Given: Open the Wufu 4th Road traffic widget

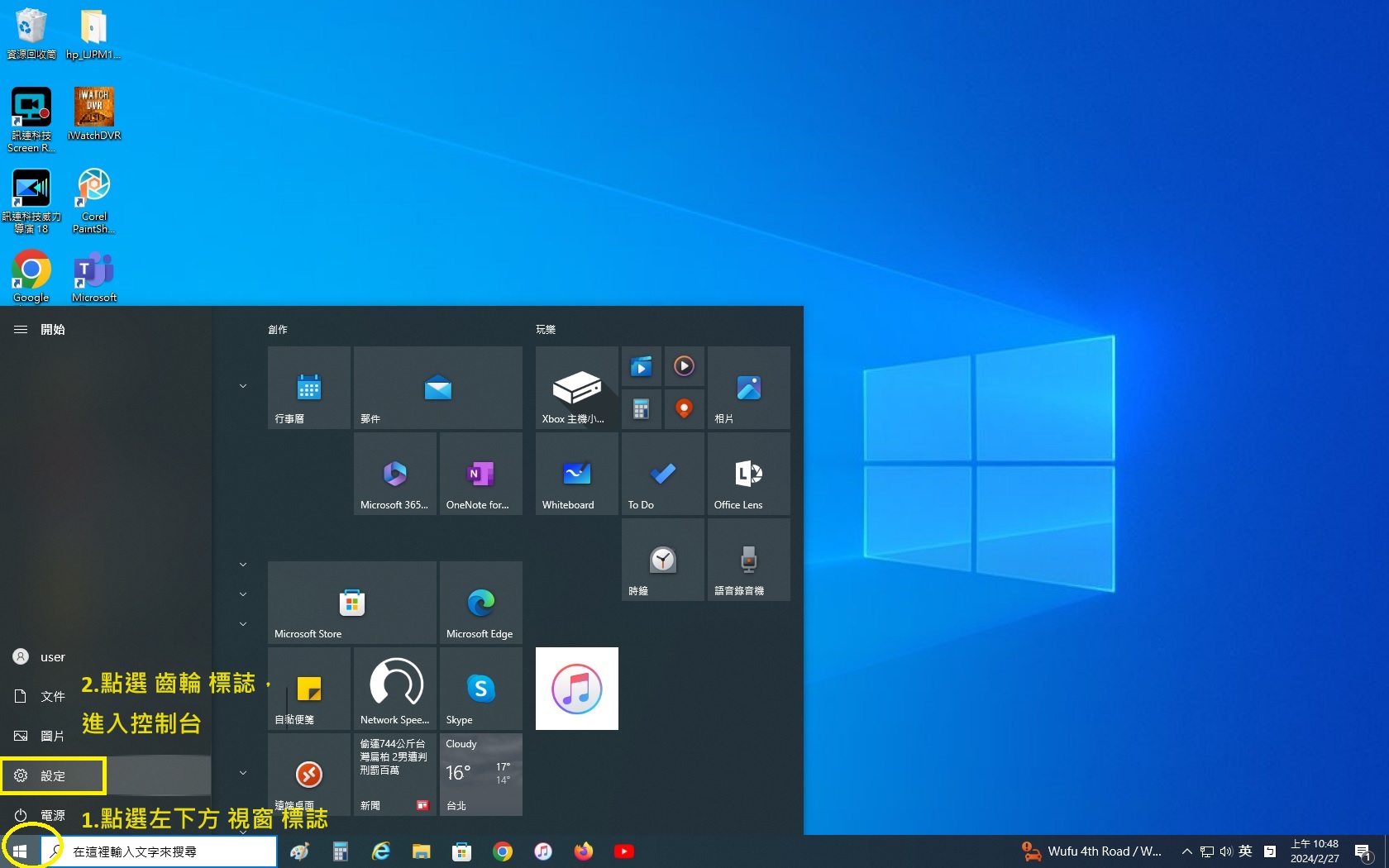Looking at the screenshot, I should coord(1091,851).
